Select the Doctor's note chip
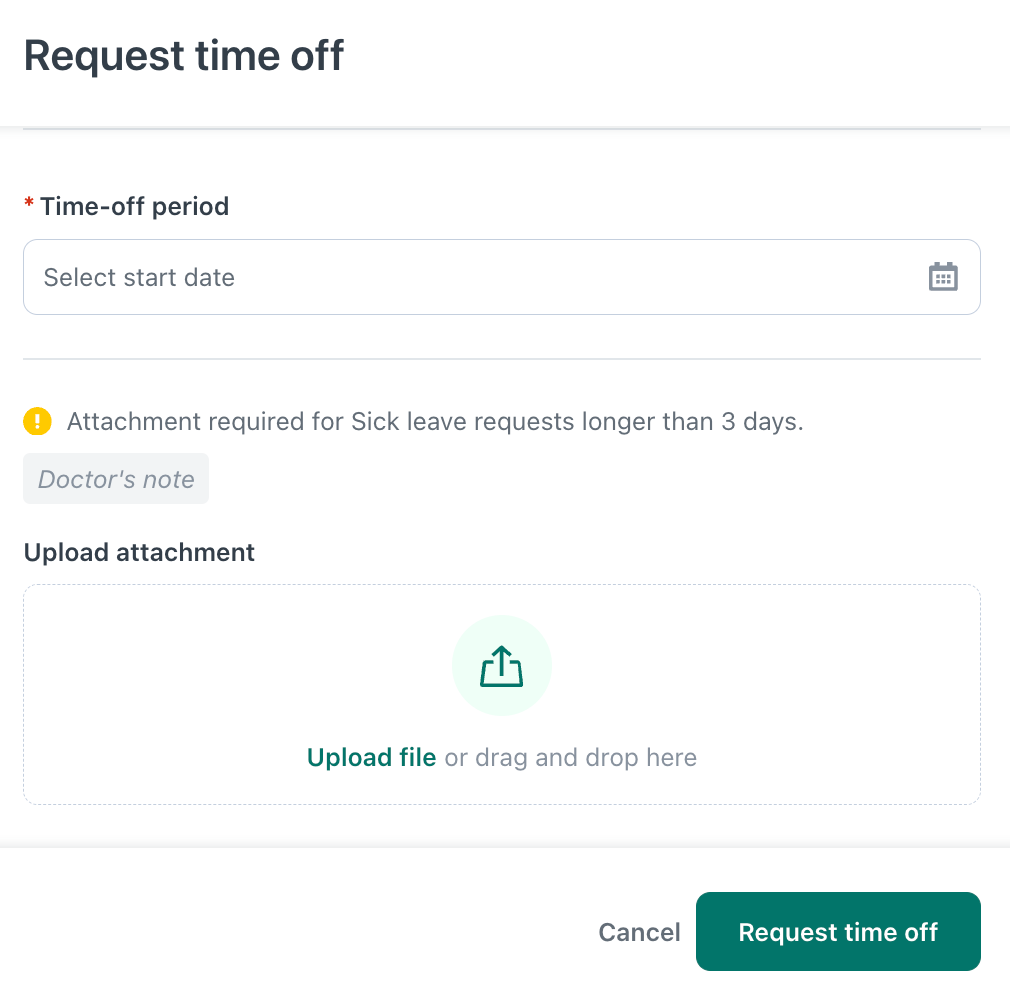This screenshot has width=1010, height=994. point(115,478)
